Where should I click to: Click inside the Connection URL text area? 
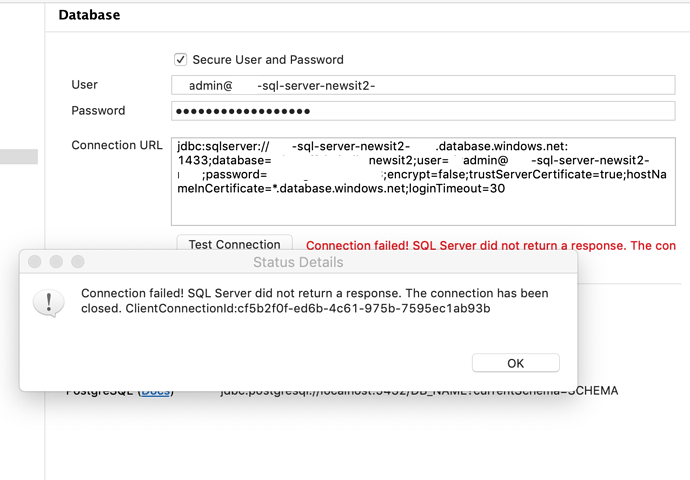[x=423, y=180]
